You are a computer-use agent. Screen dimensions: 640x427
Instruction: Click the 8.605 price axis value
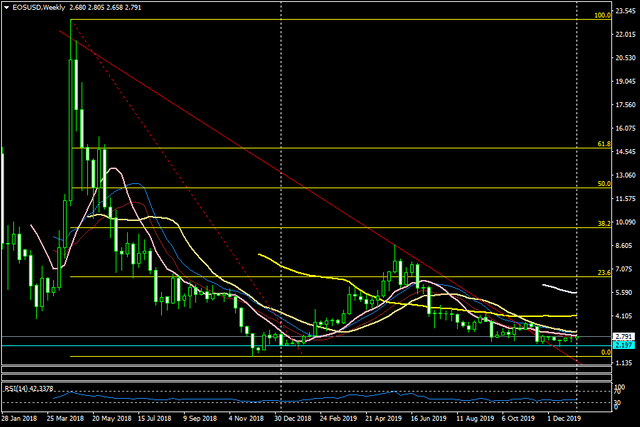tap(623, 246)
